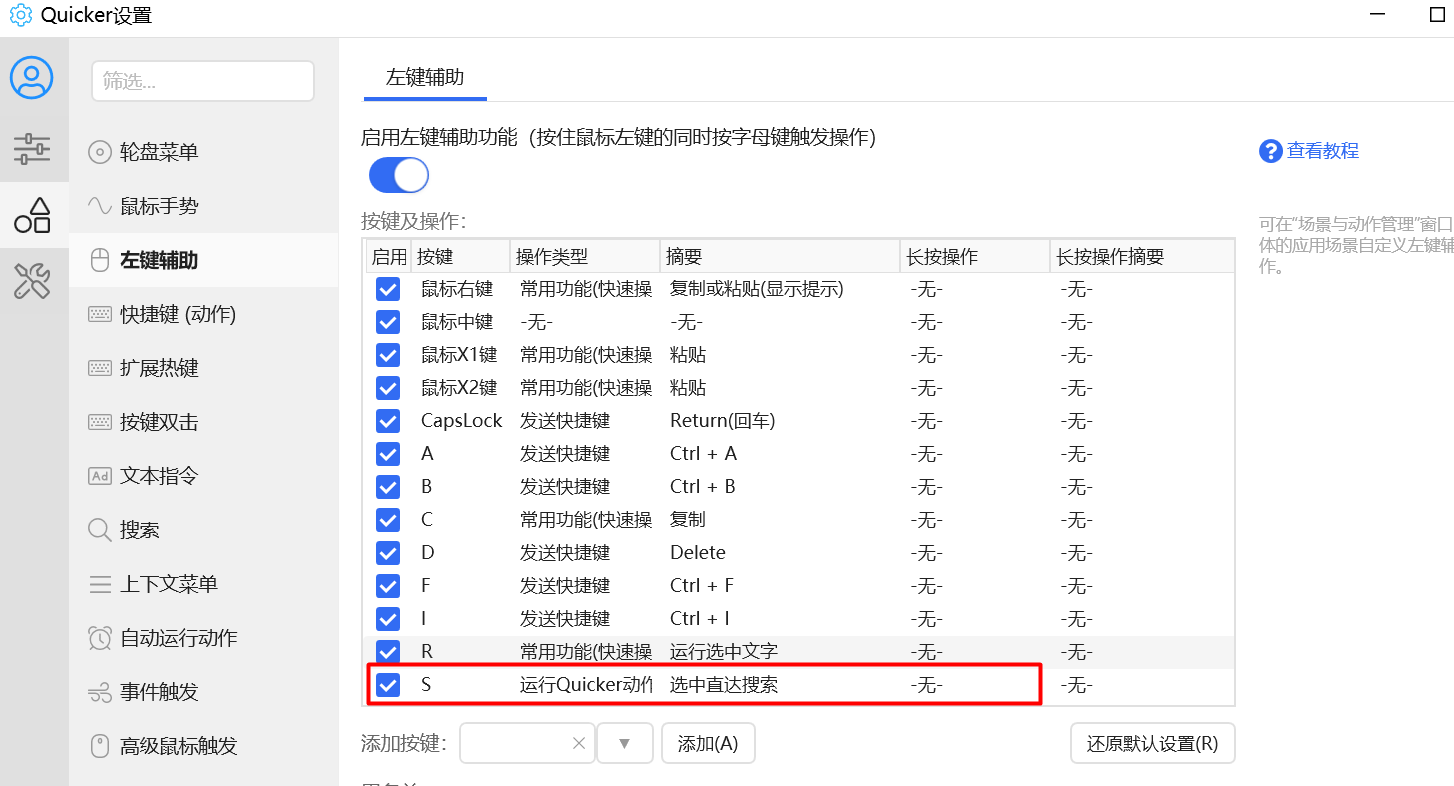Click the 长按操作 column header
The height and width of the screenshot is (786, 1454).
[x=941, y=257]
